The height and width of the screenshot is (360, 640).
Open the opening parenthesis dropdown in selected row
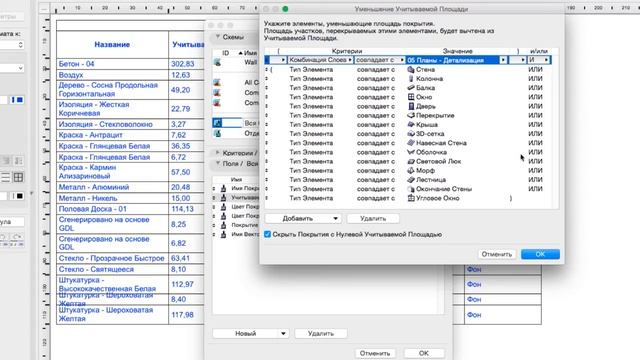(278, 60)
